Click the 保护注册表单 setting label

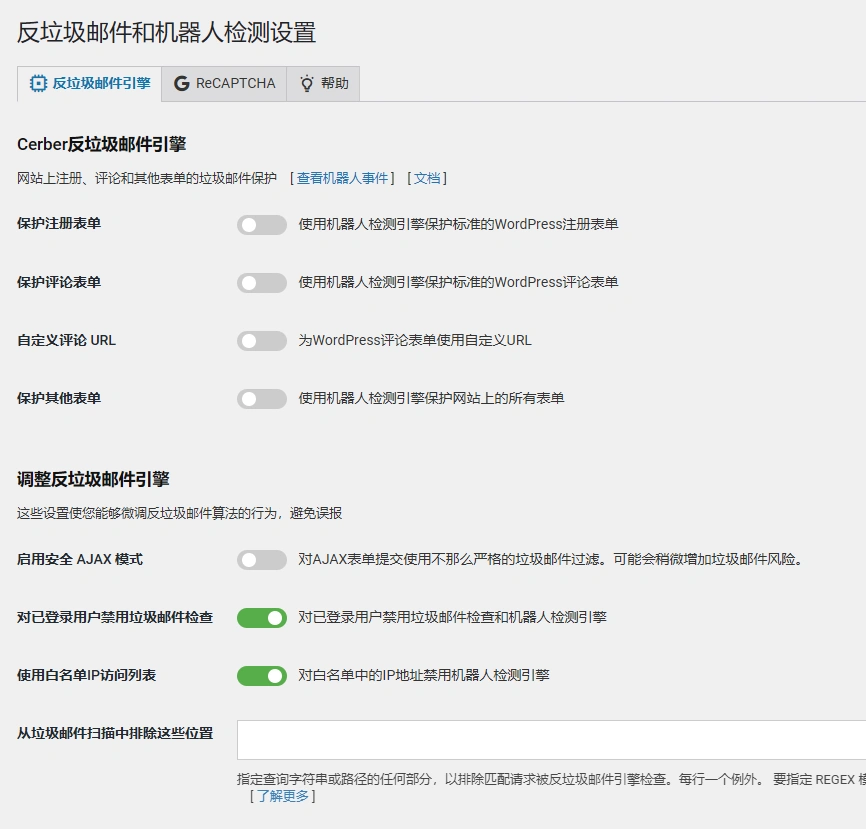(60, 224)
